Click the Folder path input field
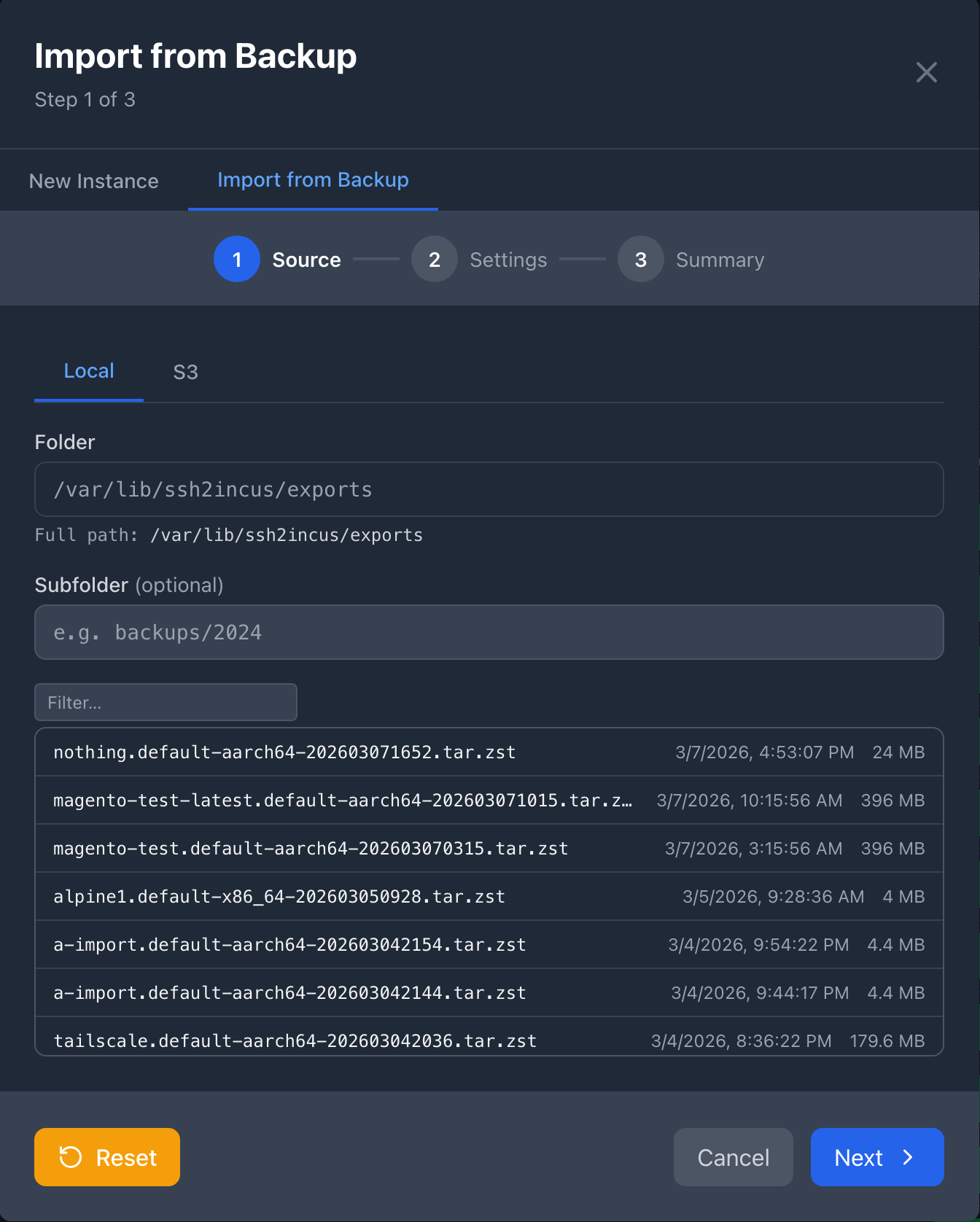Screen dimensions: 980x1222 [489, 489]
